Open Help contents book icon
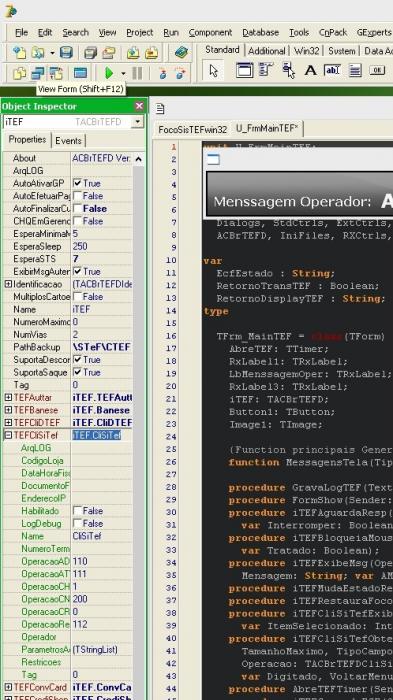 181,53
